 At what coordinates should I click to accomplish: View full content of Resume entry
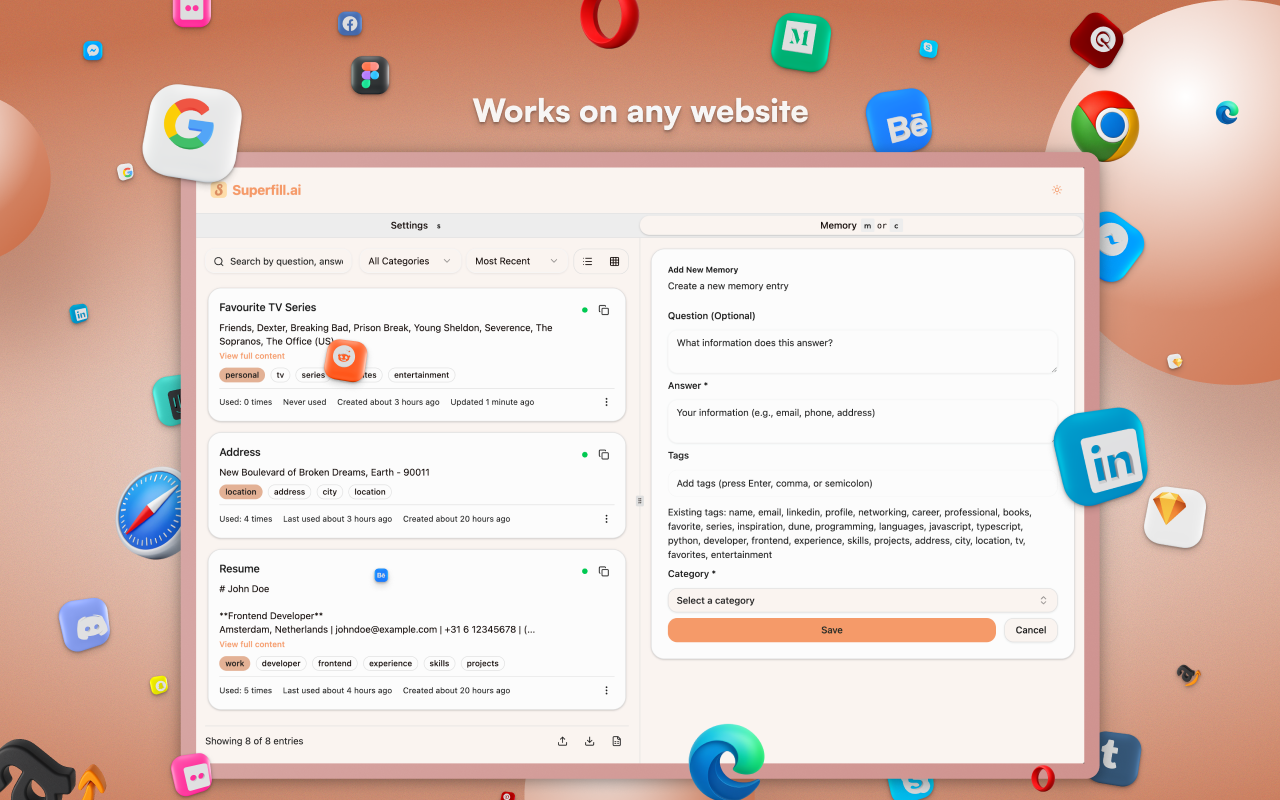252,644
